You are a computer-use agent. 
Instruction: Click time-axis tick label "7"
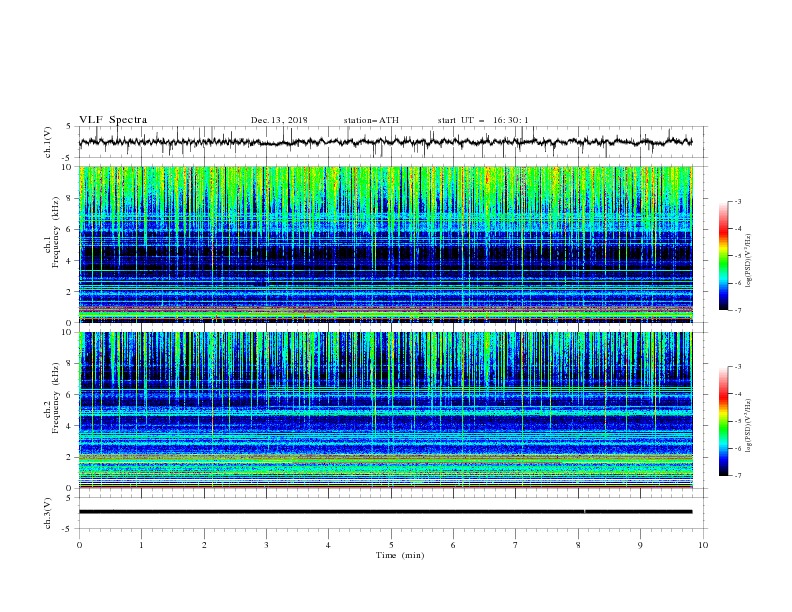pyautogui.click(x=516, y=545)
